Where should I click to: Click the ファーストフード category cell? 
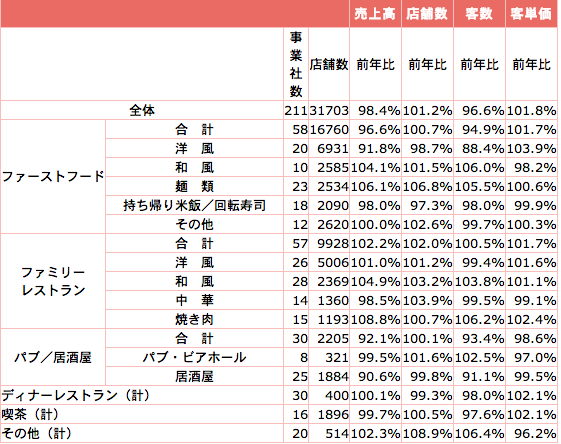pyautogui.click(x=53, y=176)
